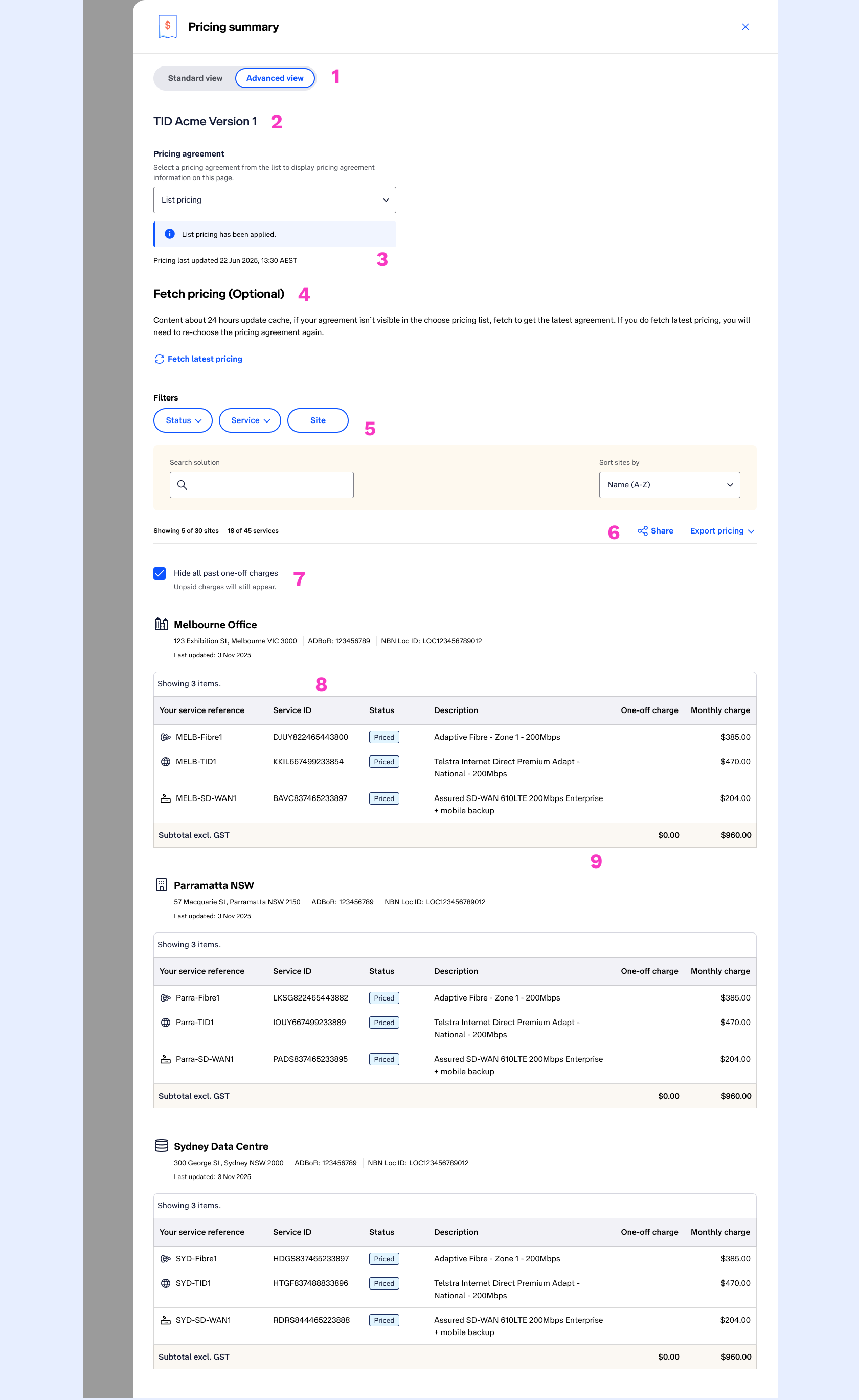The height and width of the screenshot is (1400, 859).
Task: Click the pricing summary receipt icon
Action: pyautogui.click(x=167, y=27)
